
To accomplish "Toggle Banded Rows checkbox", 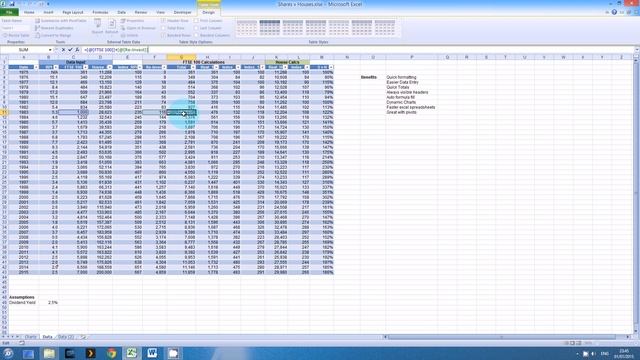I will pyautogui.click(x=163, y=36).
